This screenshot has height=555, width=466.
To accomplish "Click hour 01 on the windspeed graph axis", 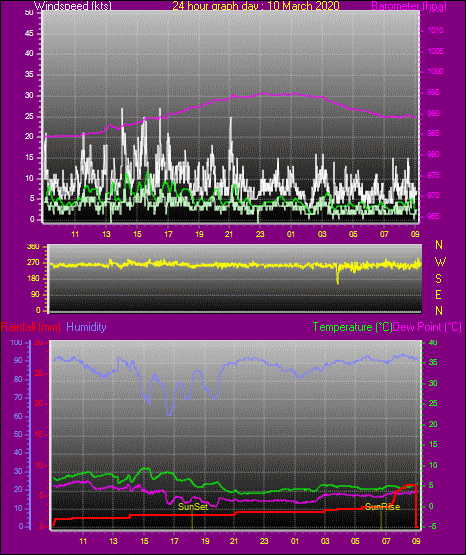I will (291, 234).
